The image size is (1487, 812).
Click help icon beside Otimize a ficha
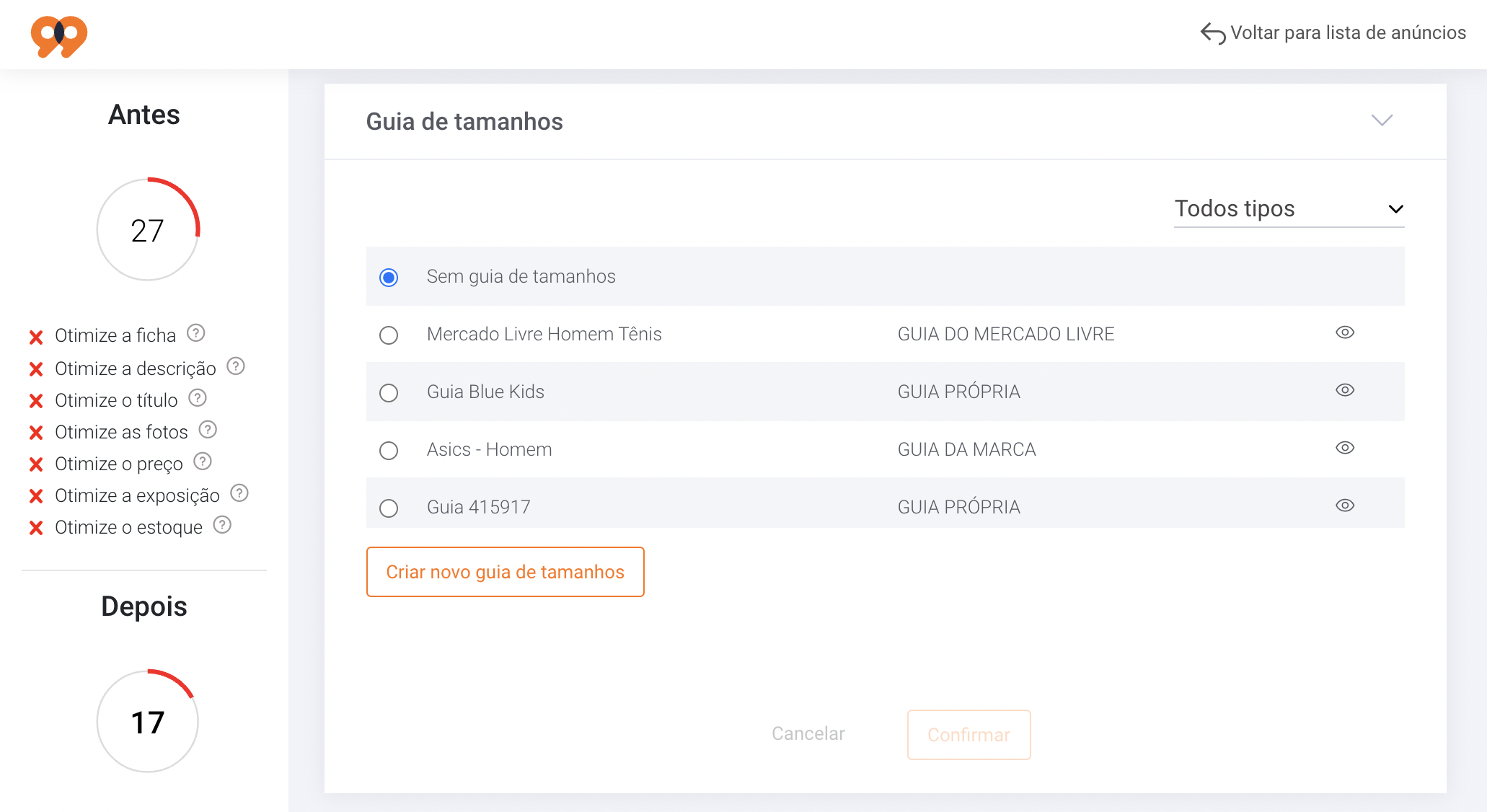click(196, 333)
